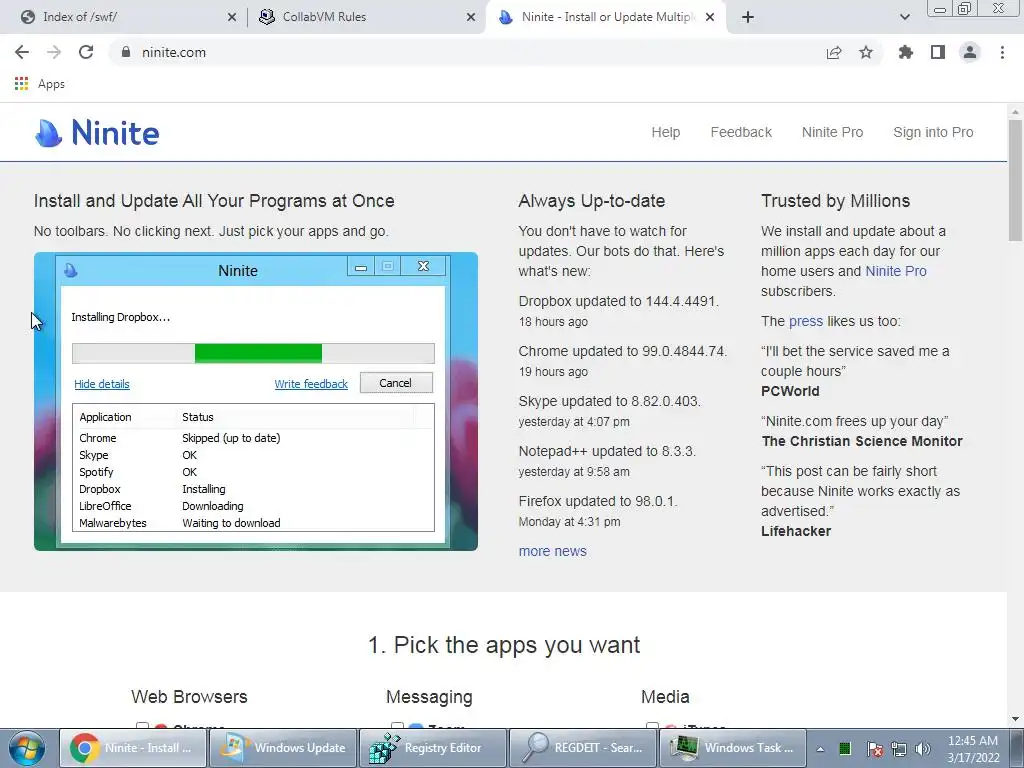Click the 'Web Browsers' category heading
The image size is (1024, 768).
tap(189, 697)
